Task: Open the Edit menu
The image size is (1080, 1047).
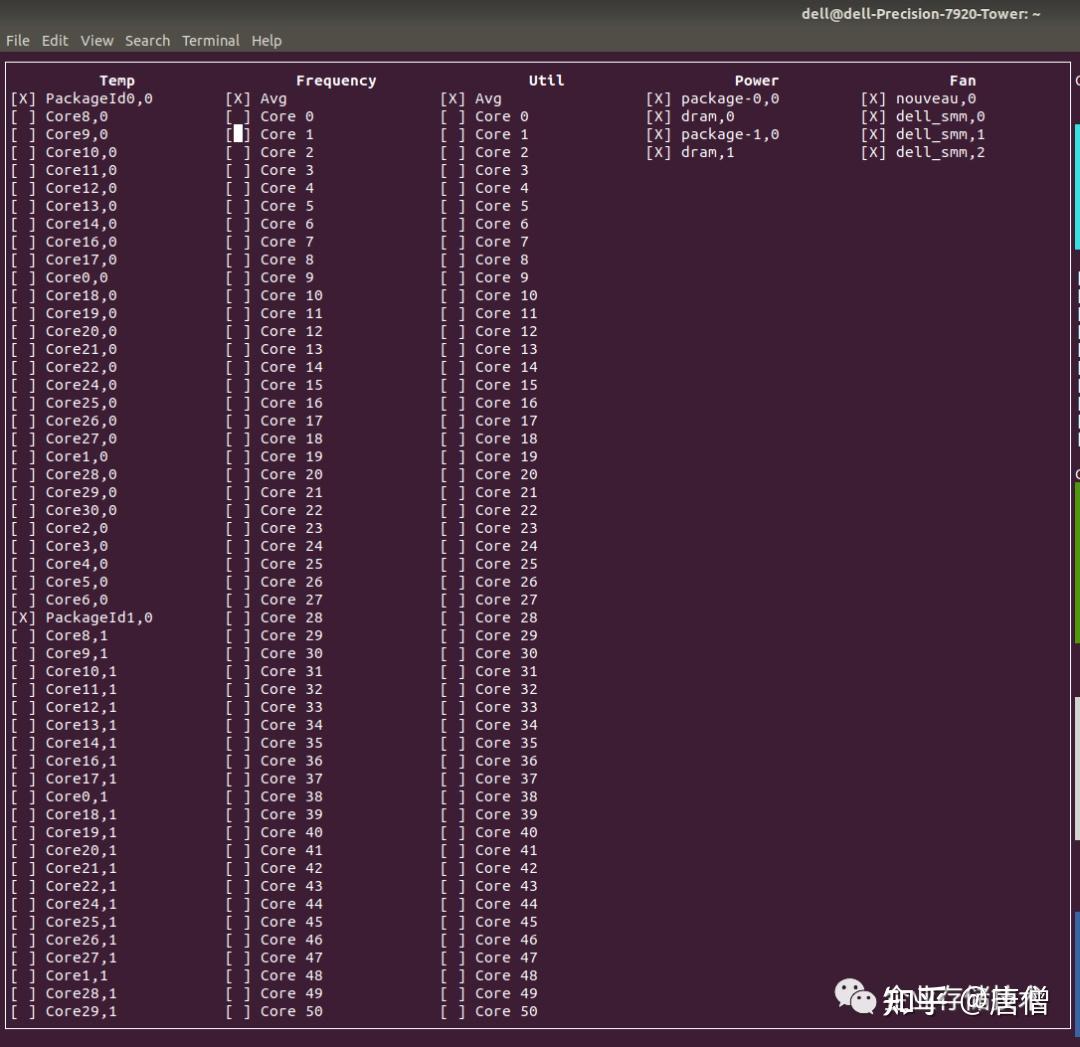Action: tap(54, 40)
